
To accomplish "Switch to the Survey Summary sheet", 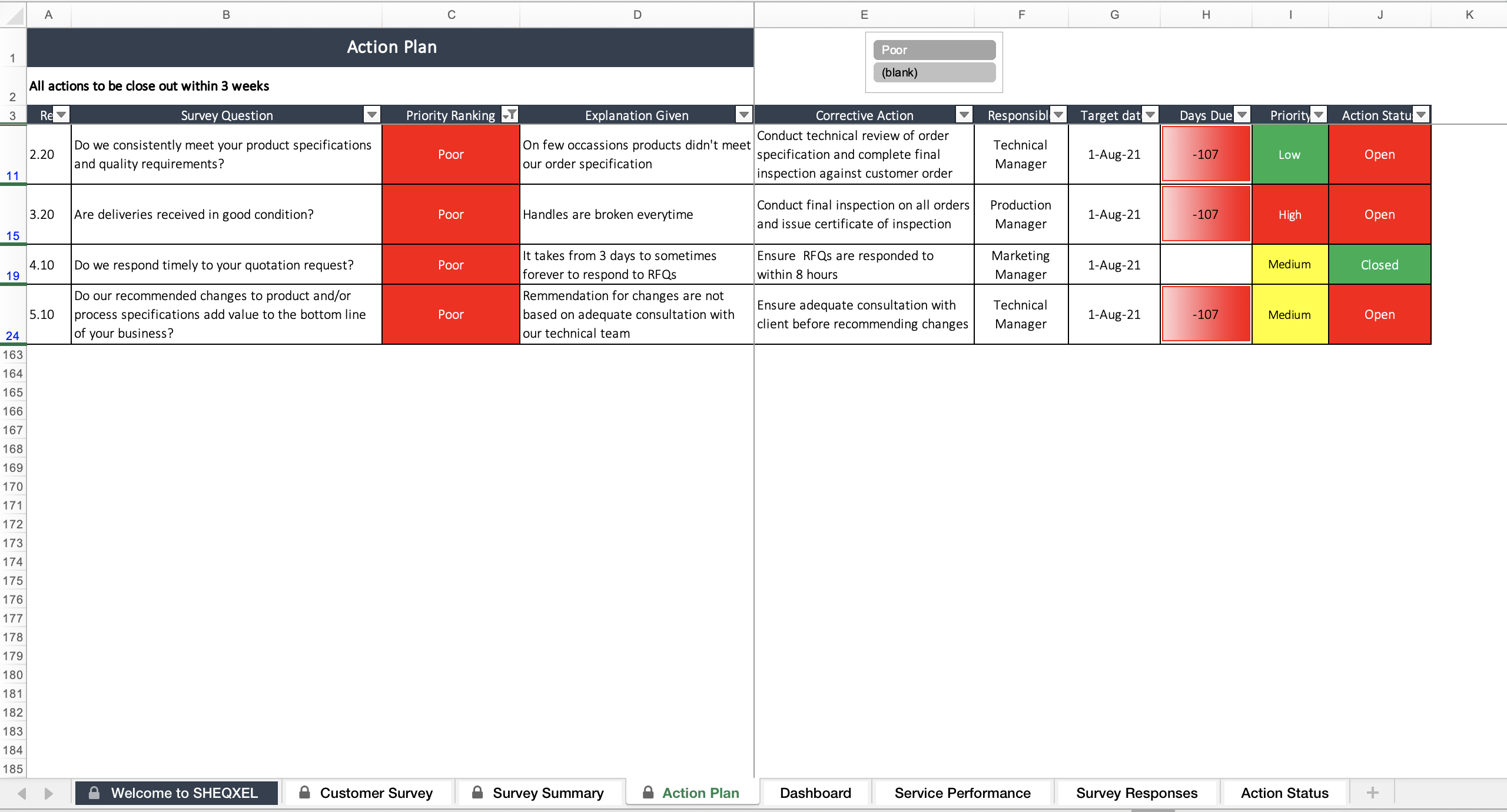I will coord(539,793).
